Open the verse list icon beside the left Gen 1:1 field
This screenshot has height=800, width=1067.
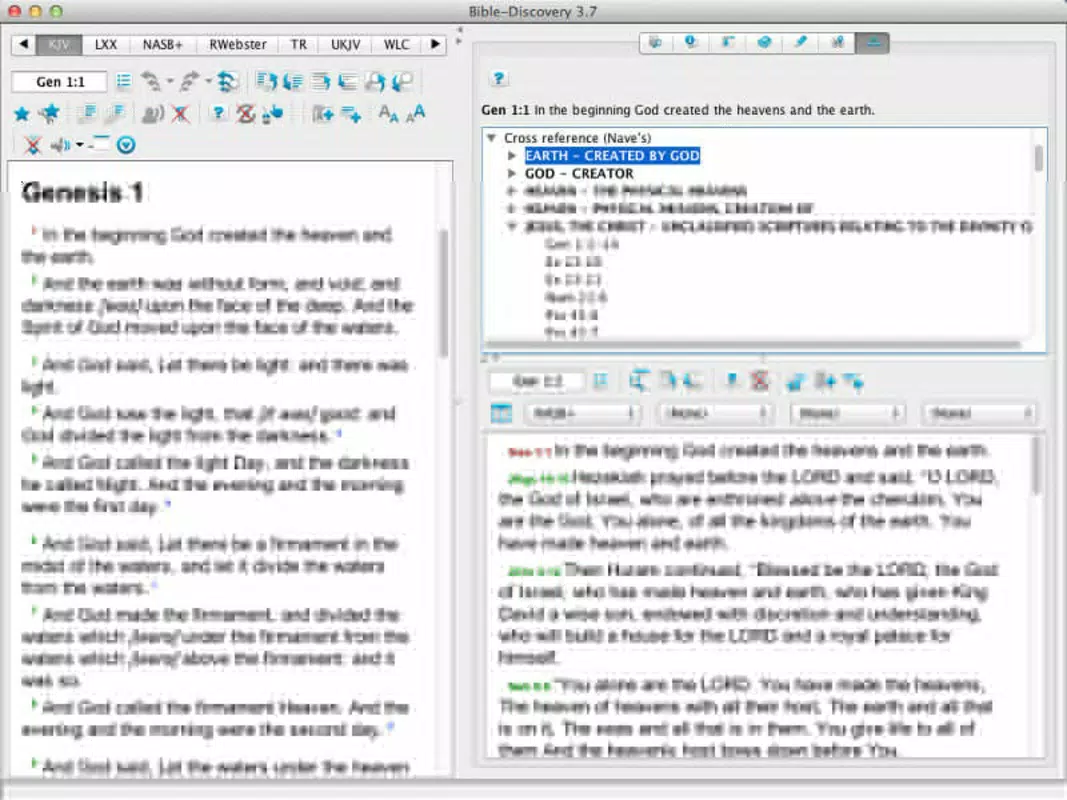pos(123,82)
